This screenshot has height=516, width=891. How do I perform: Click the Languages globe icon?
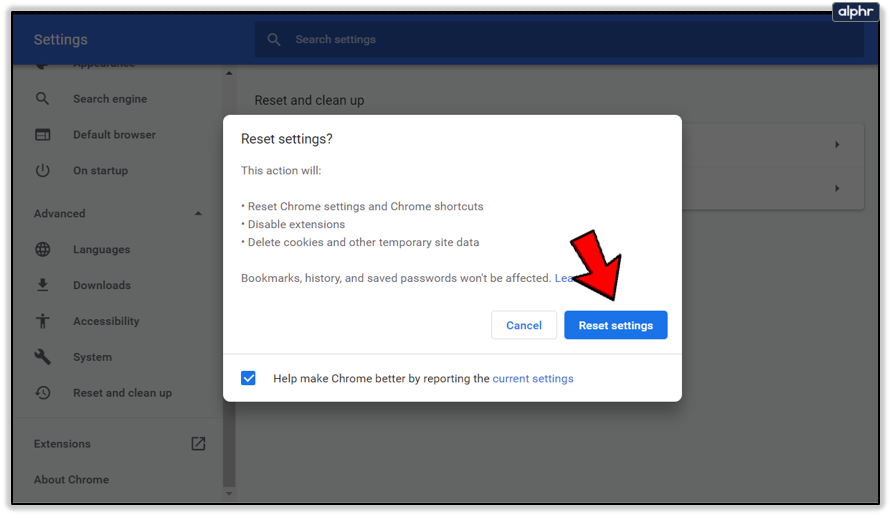click(x=43, y=249)
